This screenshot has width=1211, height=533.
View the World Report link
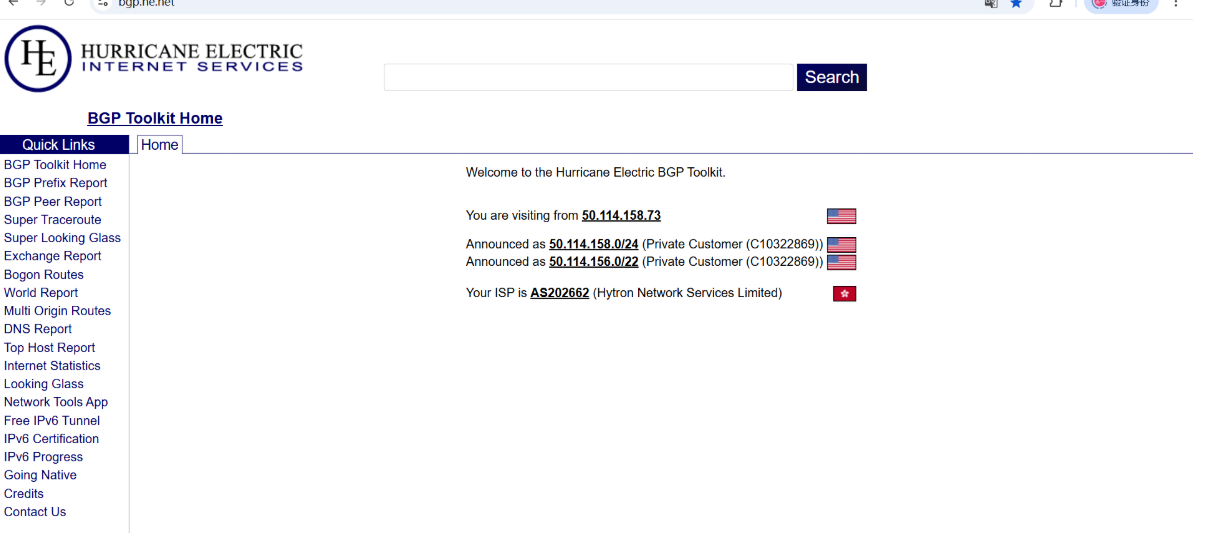click(x=41, y=293)
